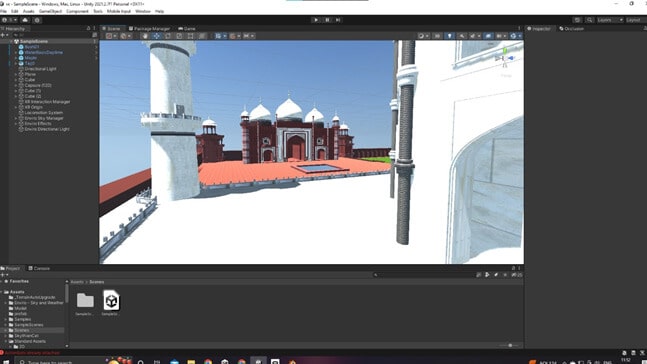Switch to the Game tab
Image resolution: width=647 pixels, height=364 pixels.
(187, 28)
